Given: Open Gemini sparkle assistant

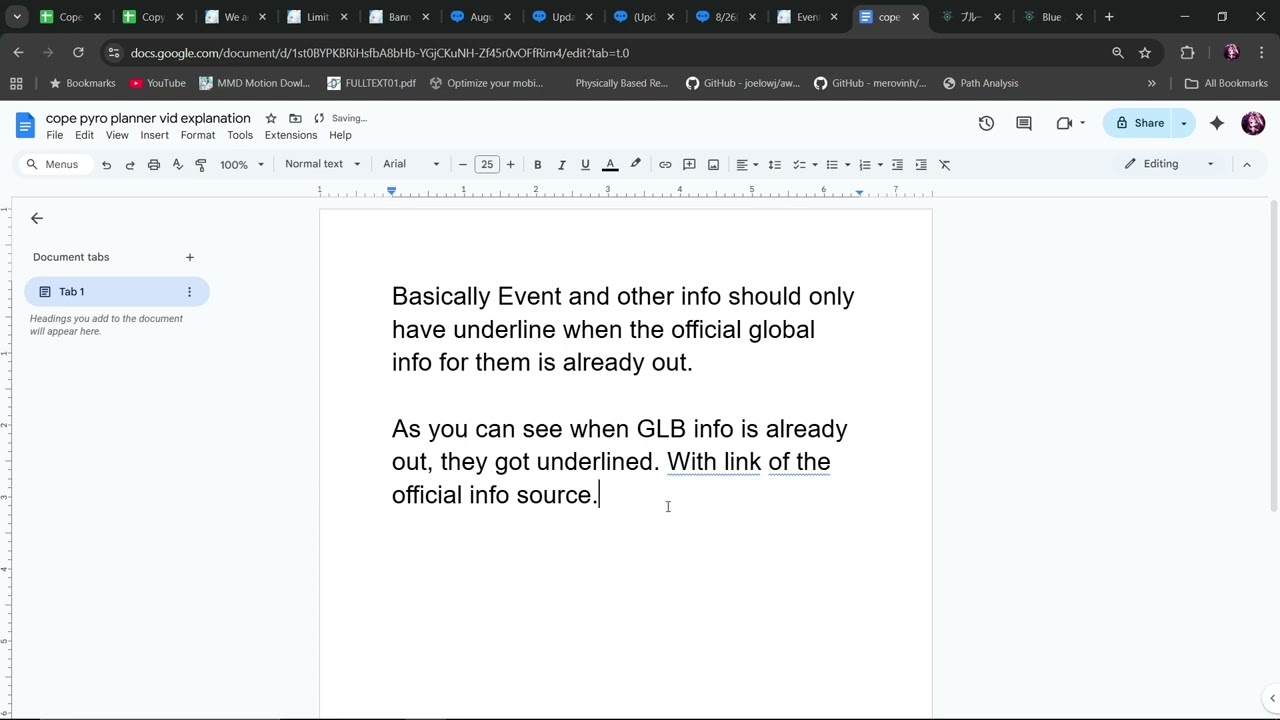Looking at the screenshot, I should click(1217, 123).
